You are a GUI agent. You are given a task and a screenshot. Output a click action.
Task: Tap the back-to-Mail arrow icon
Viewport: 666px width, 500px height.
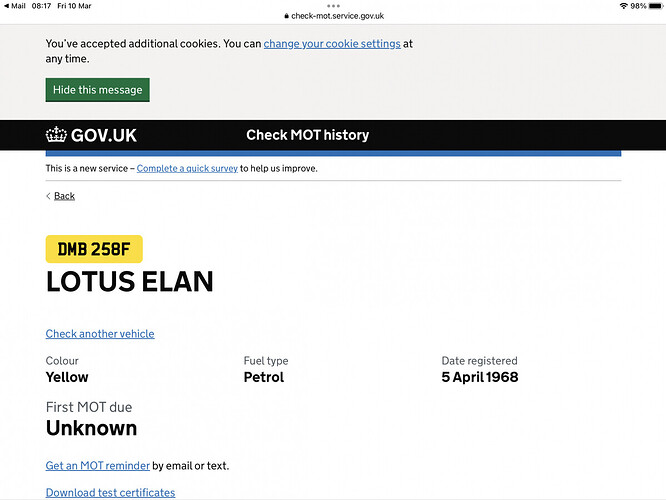click(6, 6)
